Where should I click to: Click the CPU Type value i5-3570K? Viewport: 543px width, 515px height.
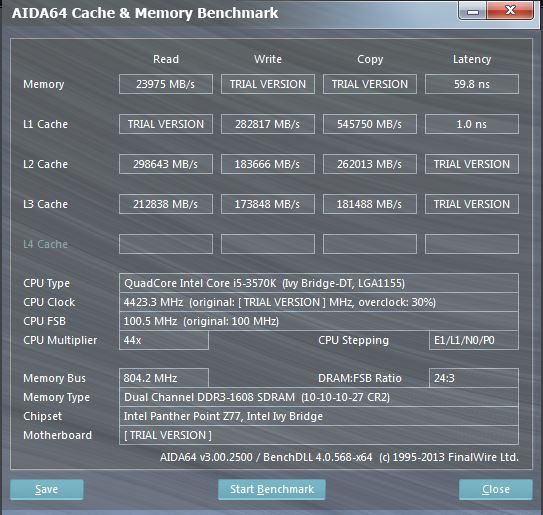(x=319, y=283)
